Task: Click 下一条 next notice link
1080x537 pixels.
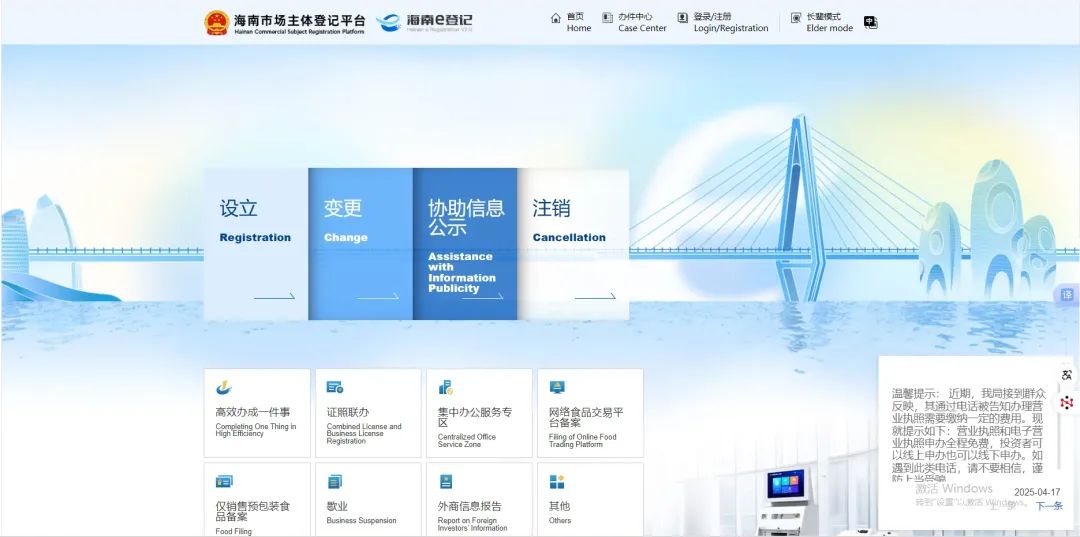Action: pos(1048,506)
